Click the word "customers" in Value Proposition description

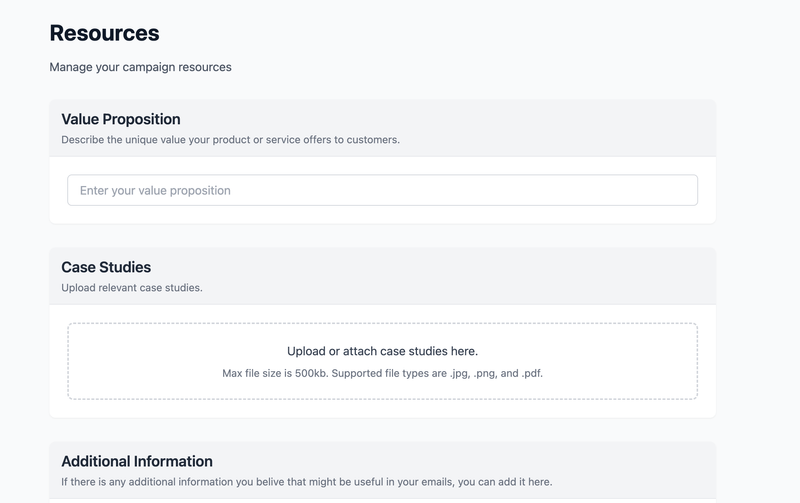tap(372, 139)
